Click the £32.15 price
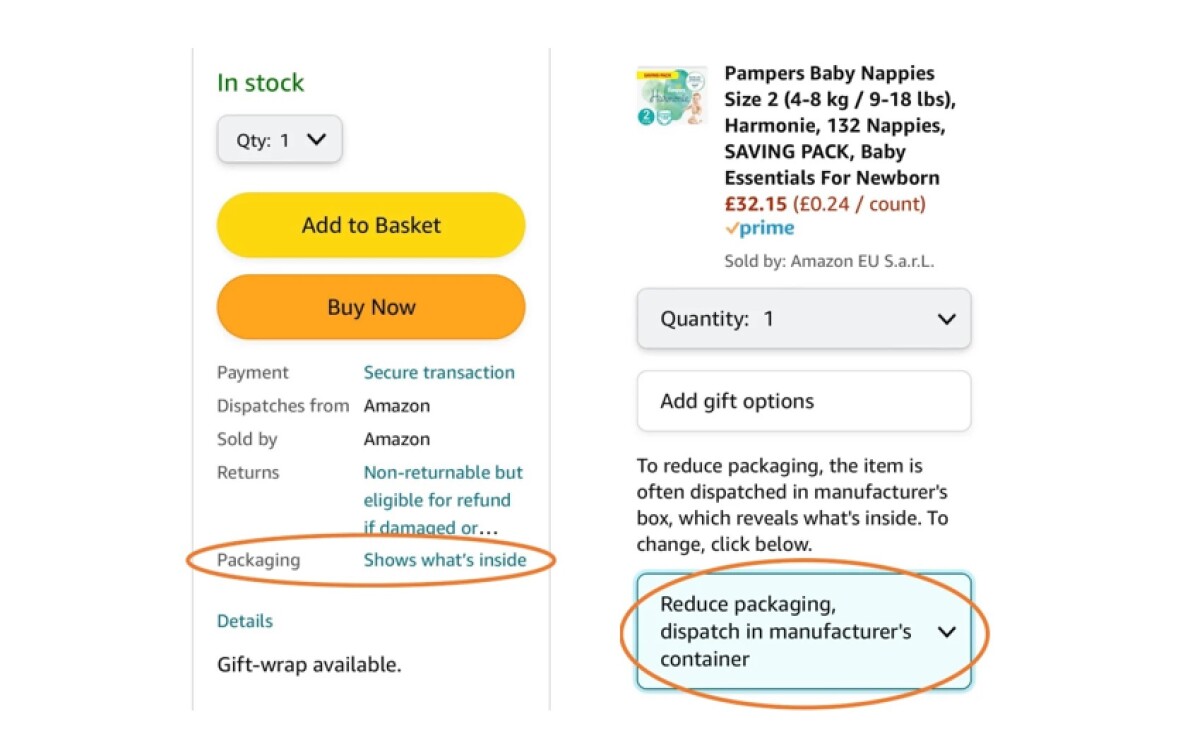 pos(756,204)
